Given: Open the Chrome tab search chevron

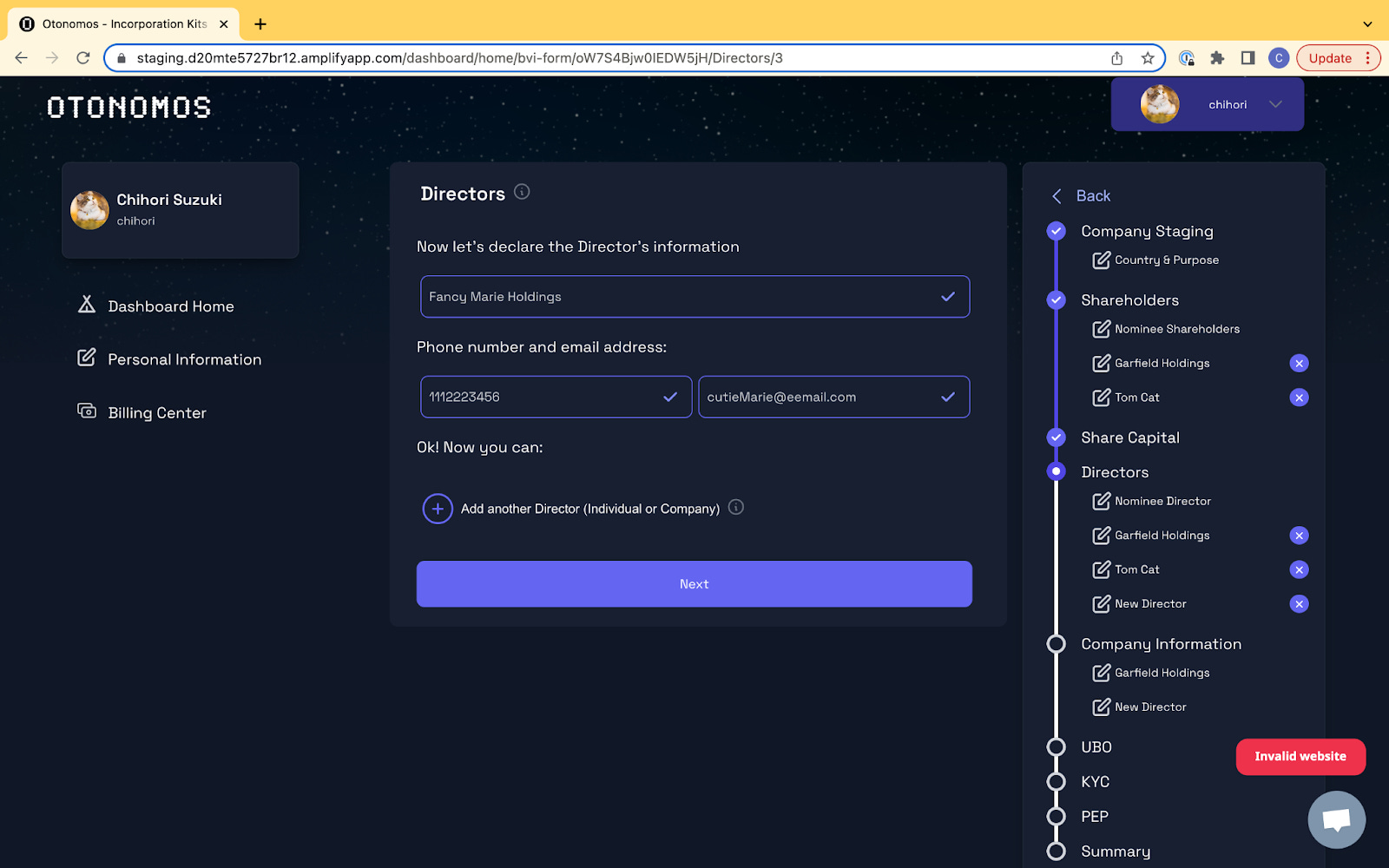Looking at the screenshot, I should [x=1367, y=24].
